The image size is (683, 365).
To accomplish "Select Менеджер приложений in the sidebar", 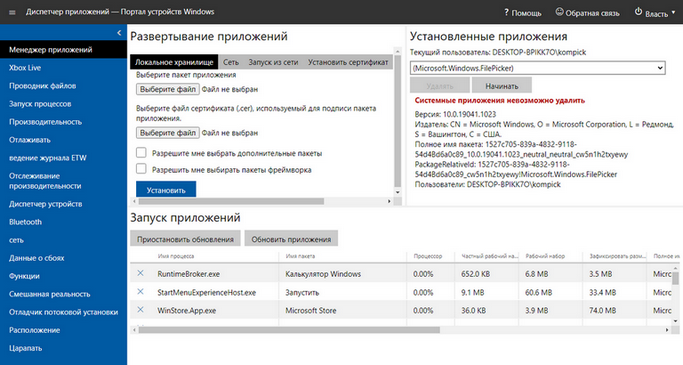I will point(63,50).
